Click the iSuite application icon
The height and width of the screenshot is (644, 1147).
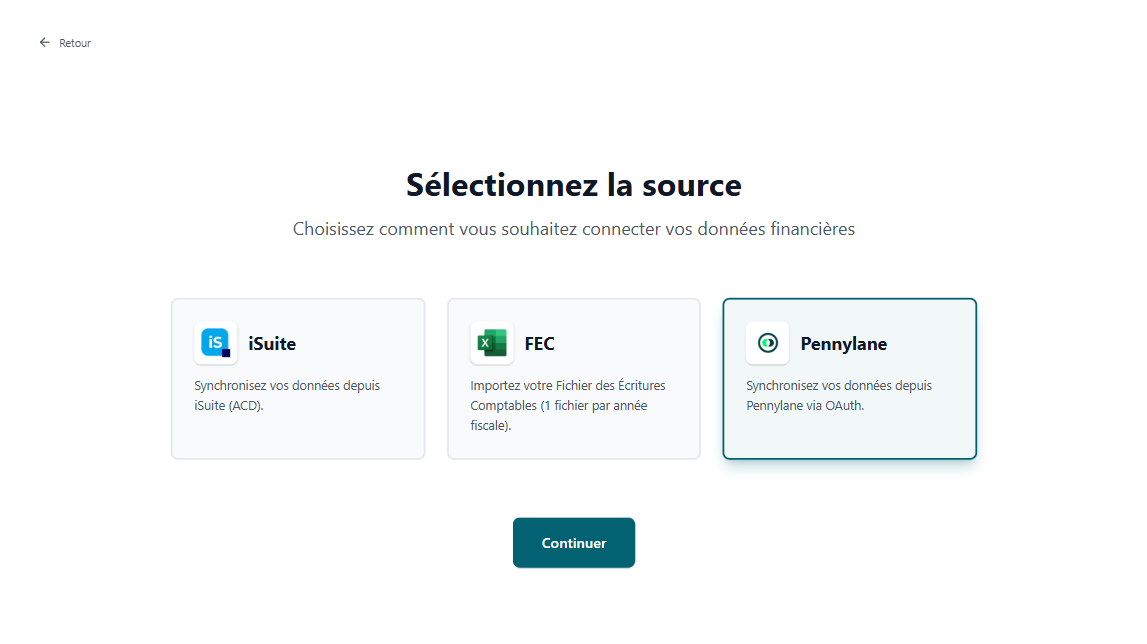point(215,343)
